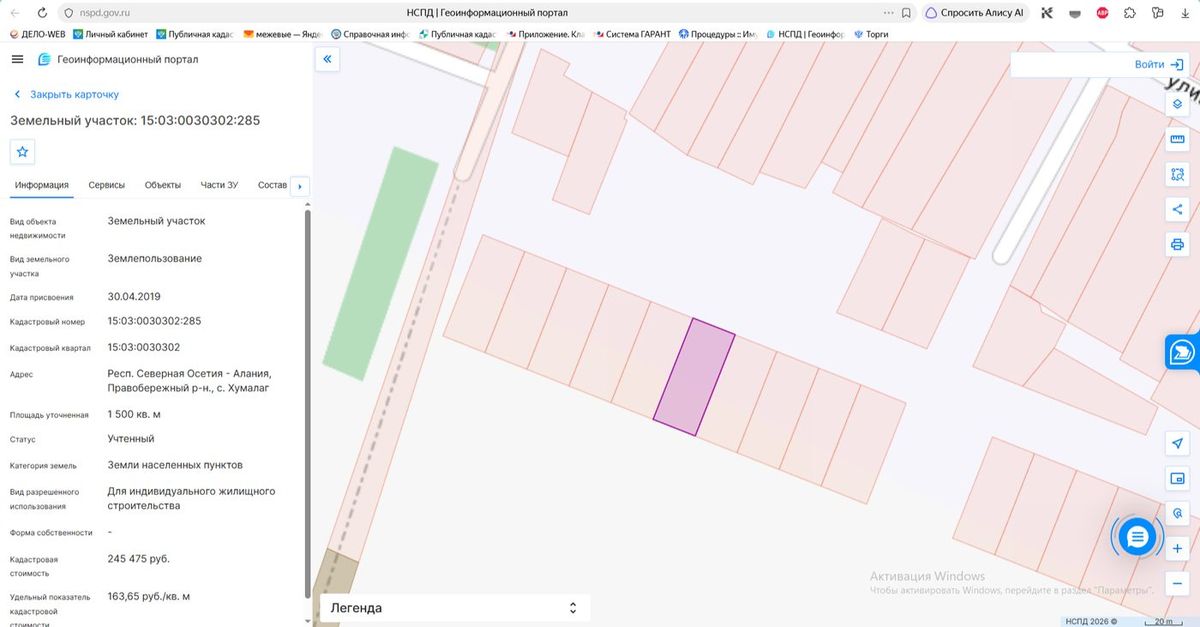Open the Состав tab
This screenshot has height=627, width=1200.
click(x=272, y=185)
